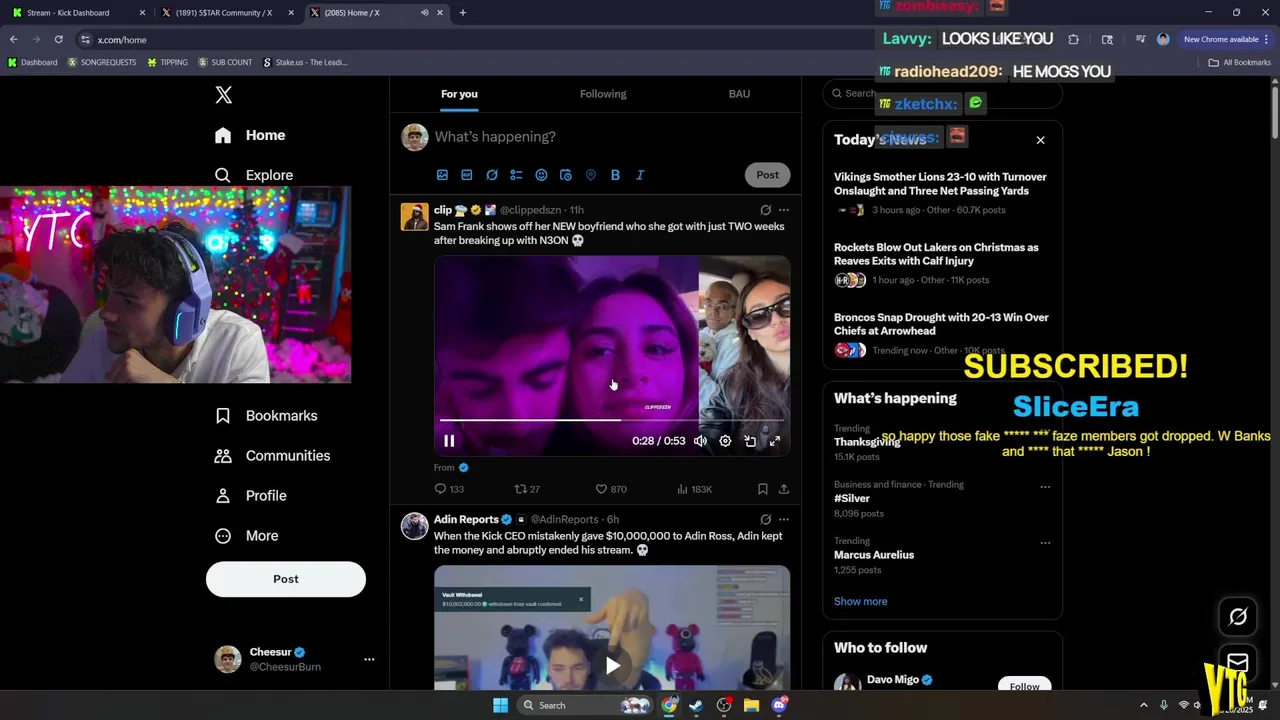The image size is (1280, 720).
Task: Seek on the video progress bar
Action: pos(612,420)
